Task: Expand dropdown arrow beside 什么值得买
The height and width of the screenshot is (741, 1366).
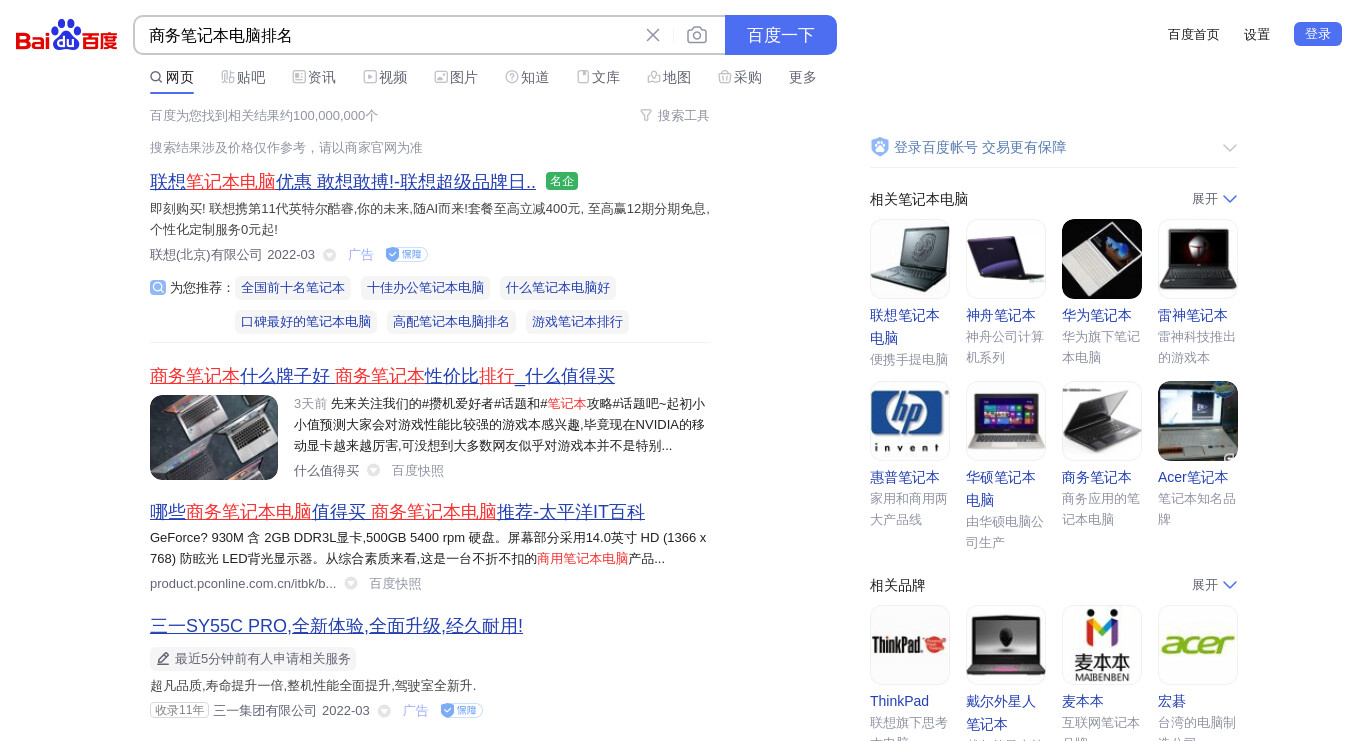Action: 373,471
